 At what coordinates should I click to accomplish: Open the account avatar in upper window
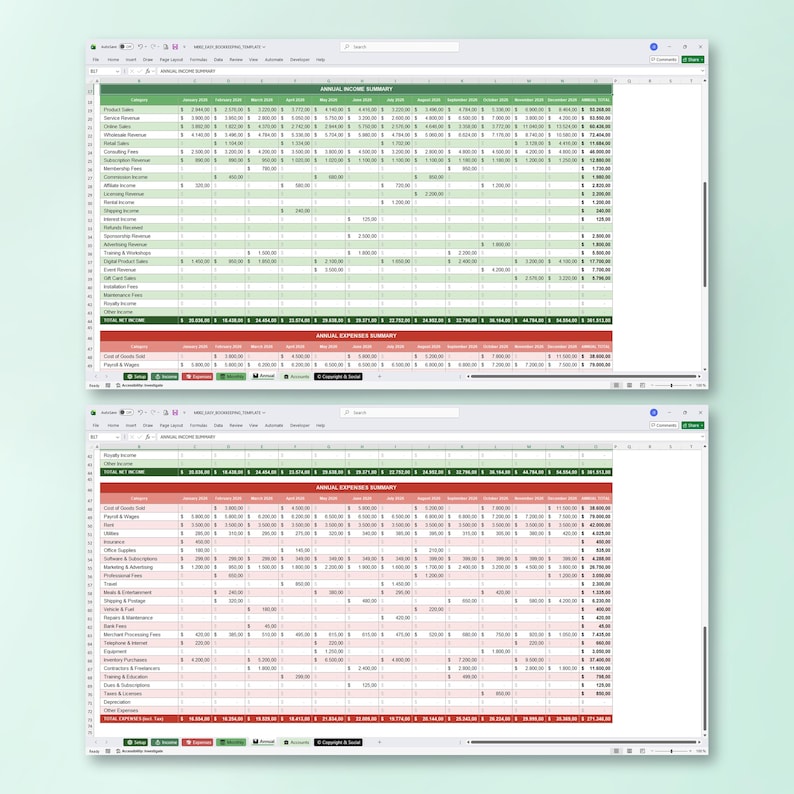tap(654, 47)
